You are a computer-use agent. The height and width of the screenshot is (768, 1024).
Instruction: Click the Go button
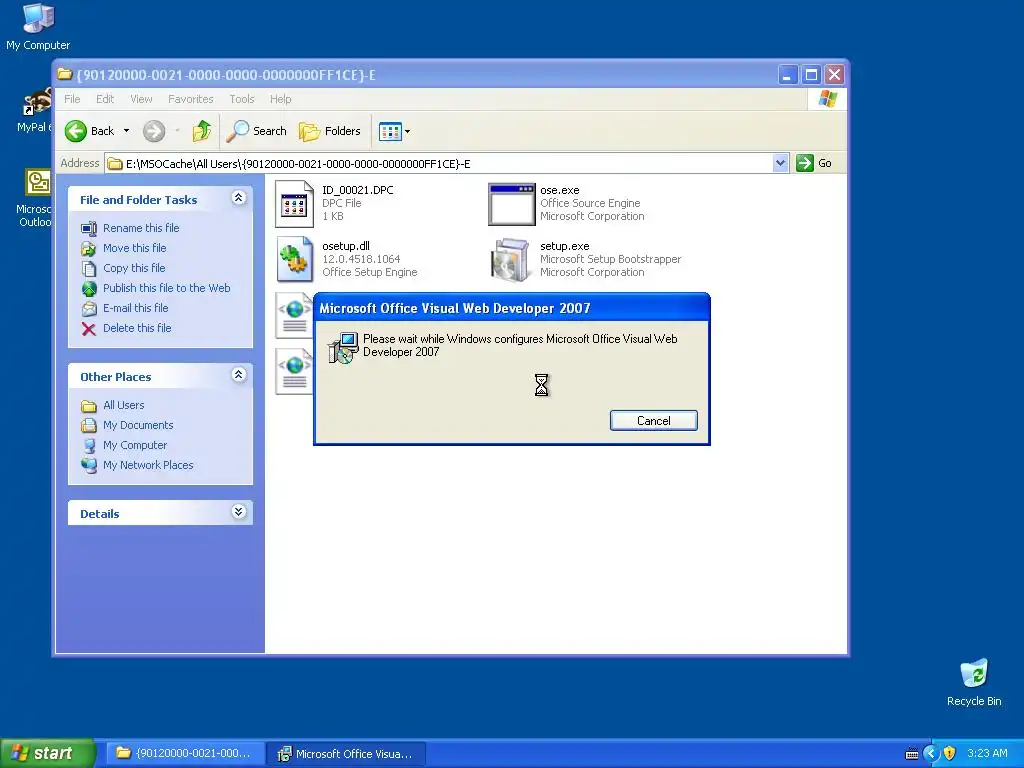pyautogui.click(x=814, y=163)
